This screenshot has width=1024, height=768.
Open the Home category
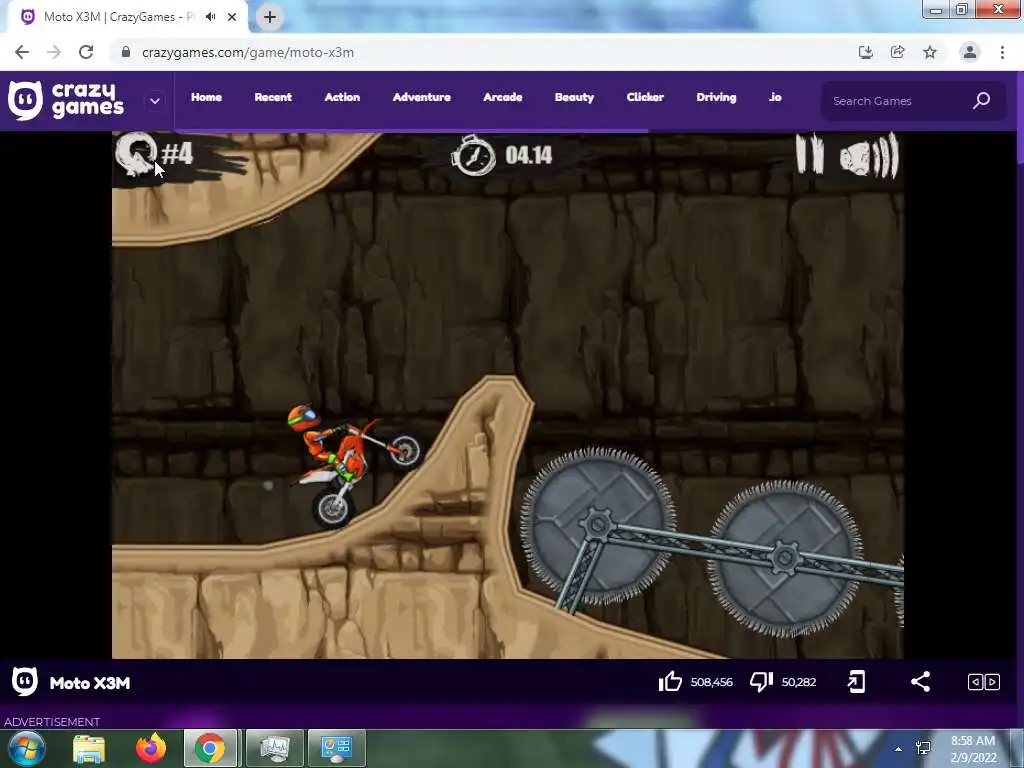206,97
